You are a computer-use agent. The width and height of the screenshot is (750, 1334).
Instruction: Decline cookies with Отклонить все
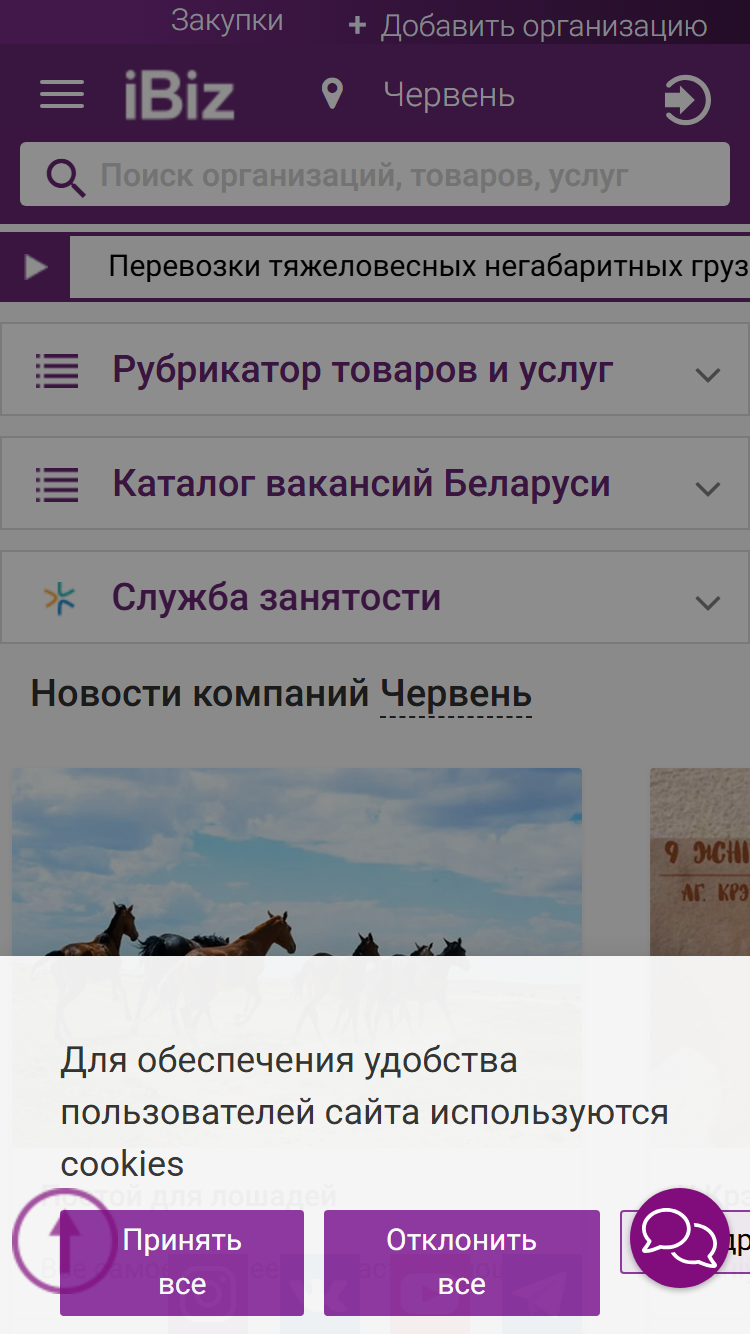coord(462,1262)
